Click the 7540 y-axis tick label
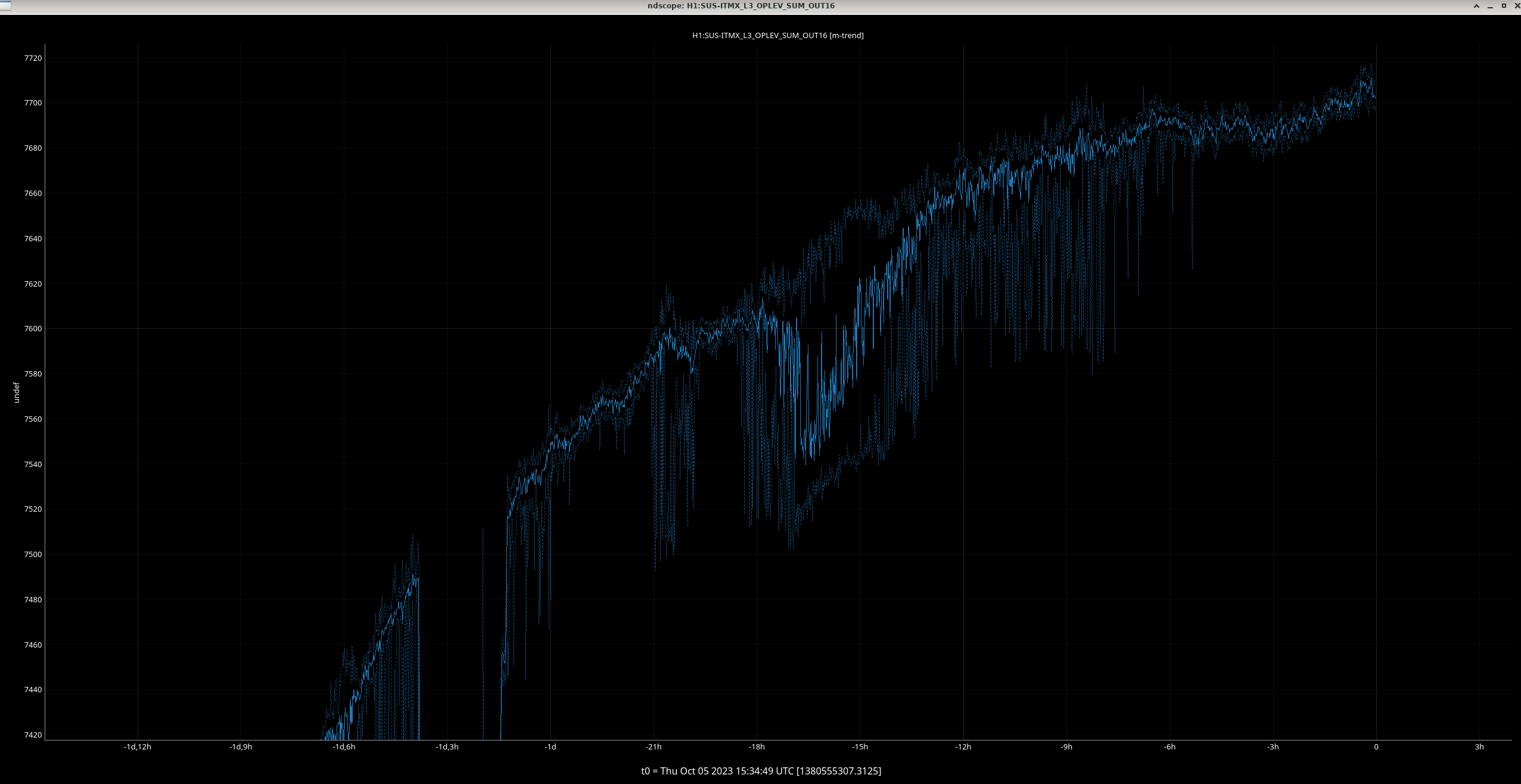Viewport: 1521px width, 784px height. pyautogui.click(x=33, y=465)
